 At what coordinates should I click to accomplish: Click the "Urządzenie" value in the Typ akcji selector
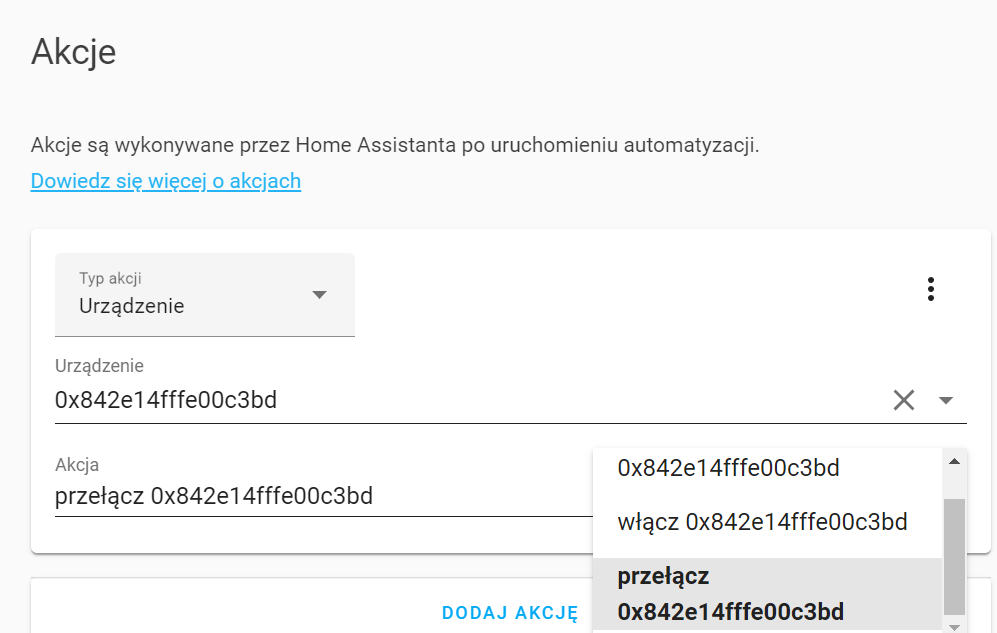tap(132, 306)
